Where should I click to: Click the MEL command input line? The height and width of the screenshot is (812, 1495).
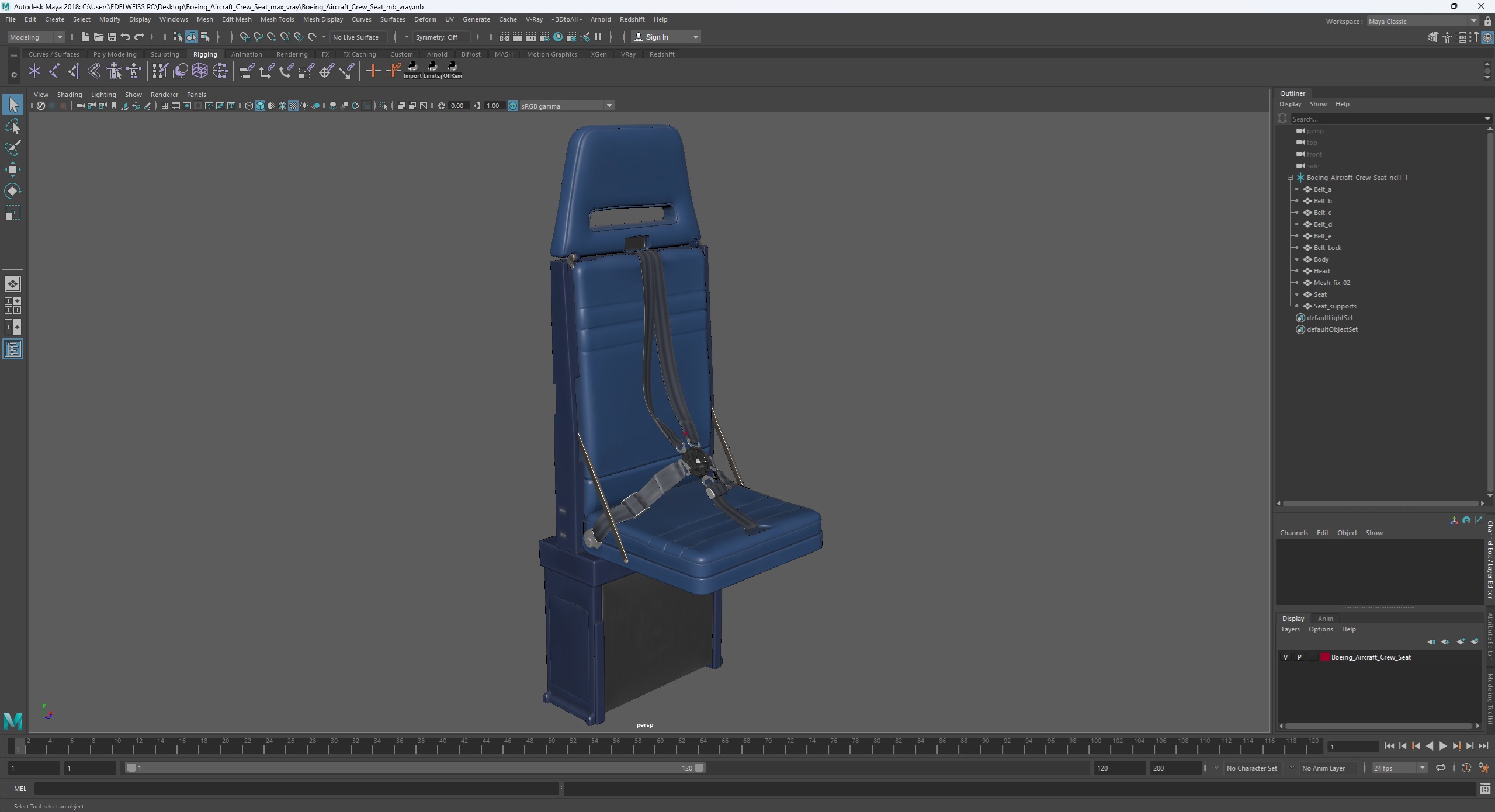(x=296, y=789)
